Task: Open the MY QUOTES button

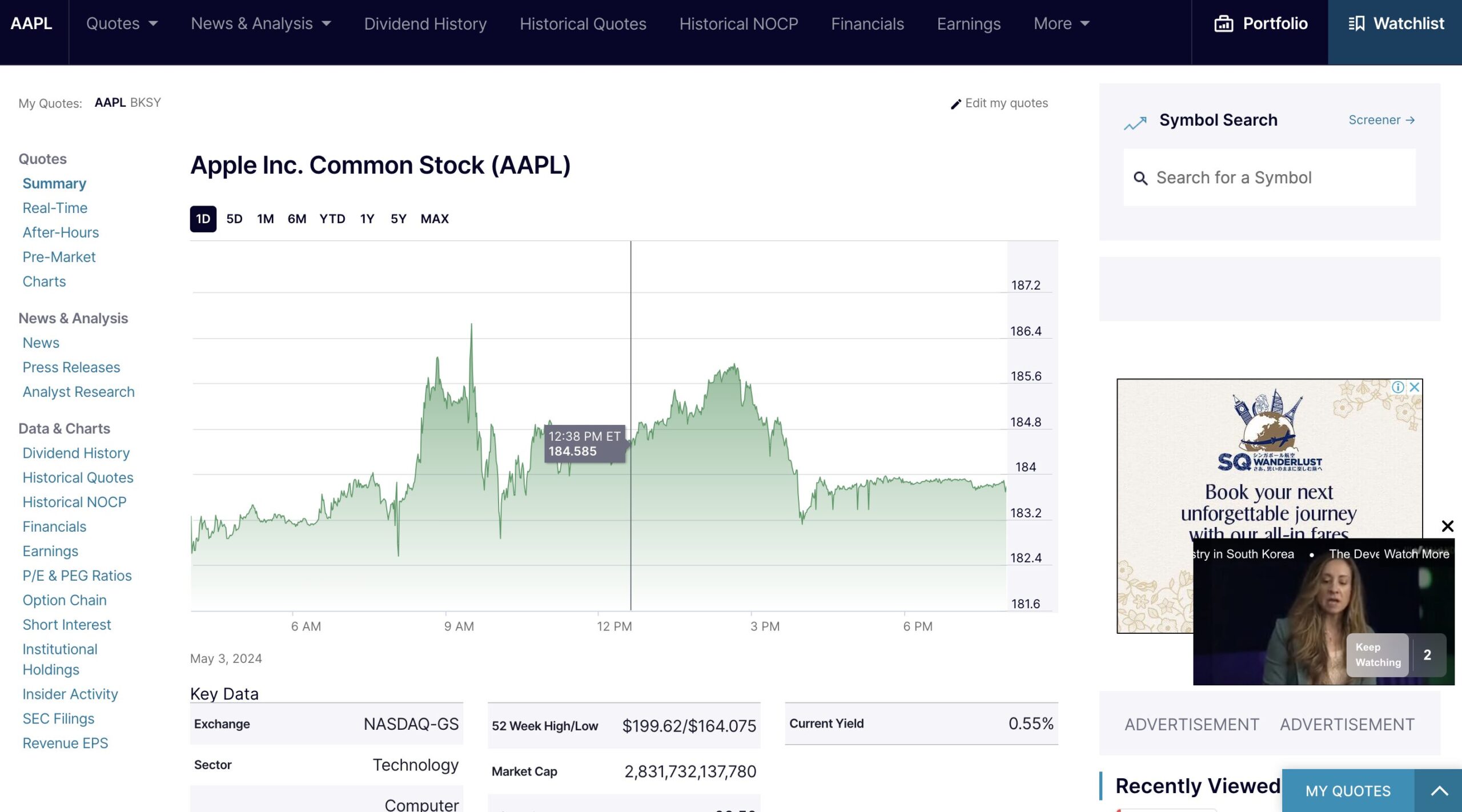Action: pyautogui.click(x=1348, y=791)
